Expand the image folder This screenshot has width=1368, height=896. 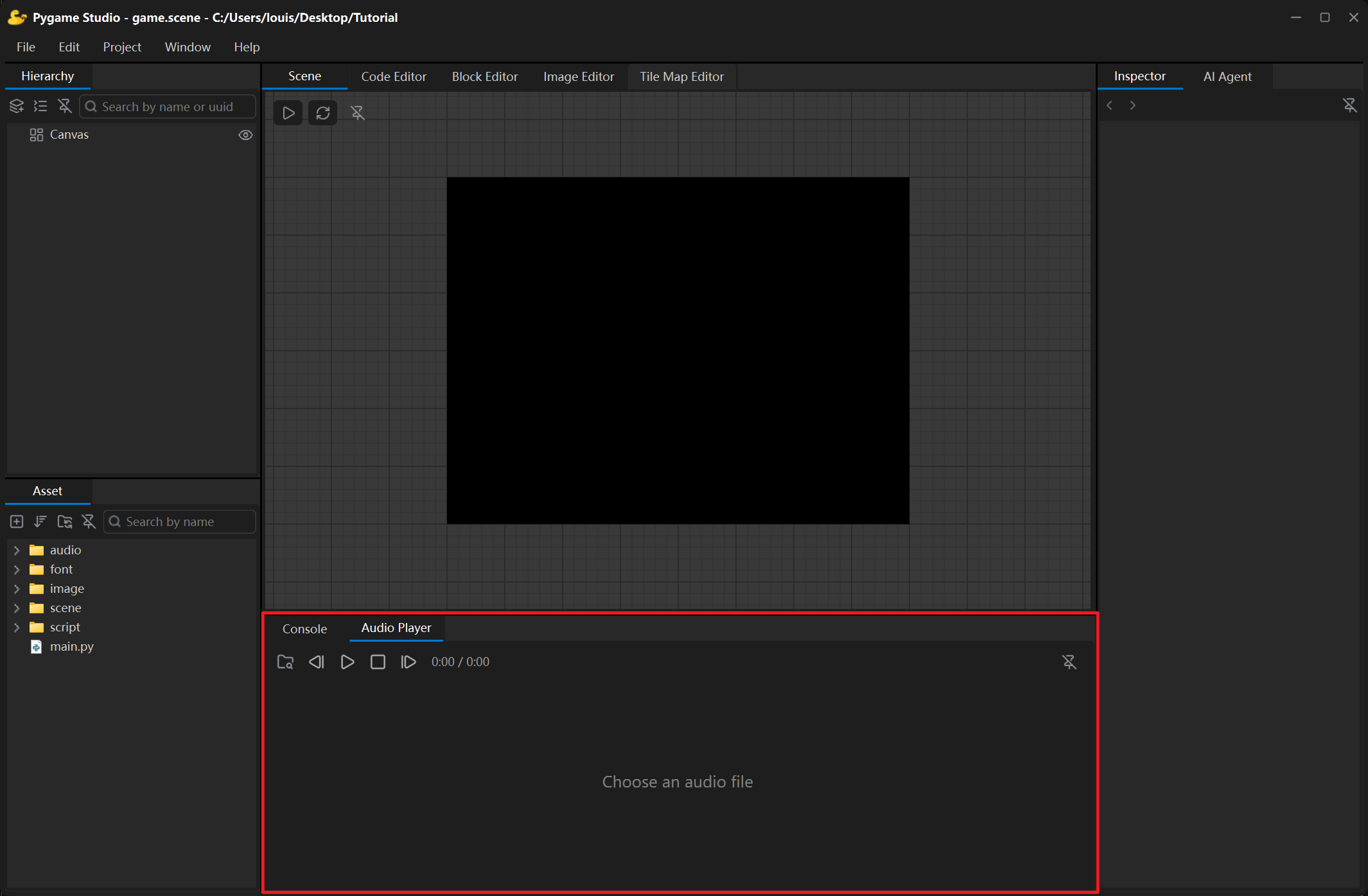(17, 589)
